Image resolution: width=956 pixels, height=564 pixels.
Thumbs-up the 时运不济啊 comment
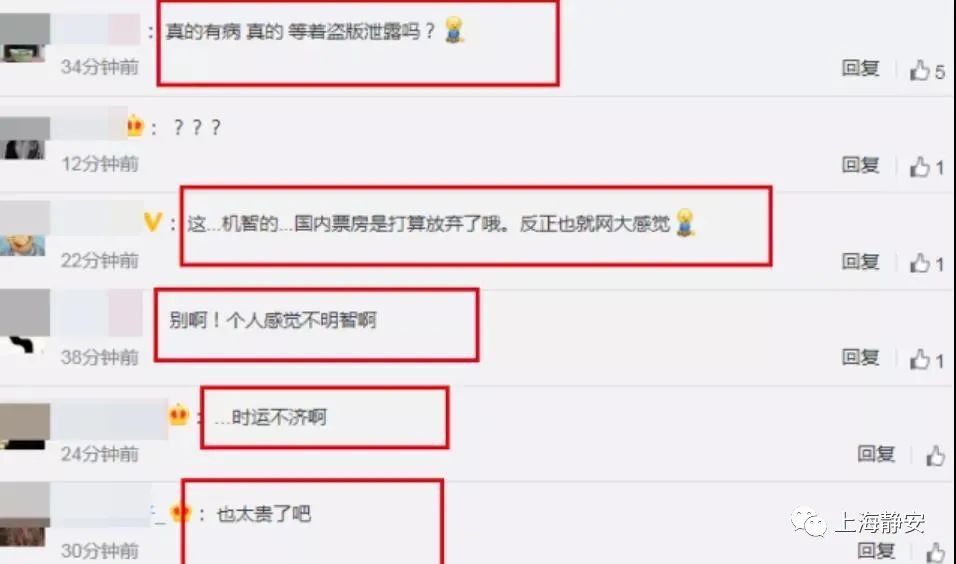936,455
